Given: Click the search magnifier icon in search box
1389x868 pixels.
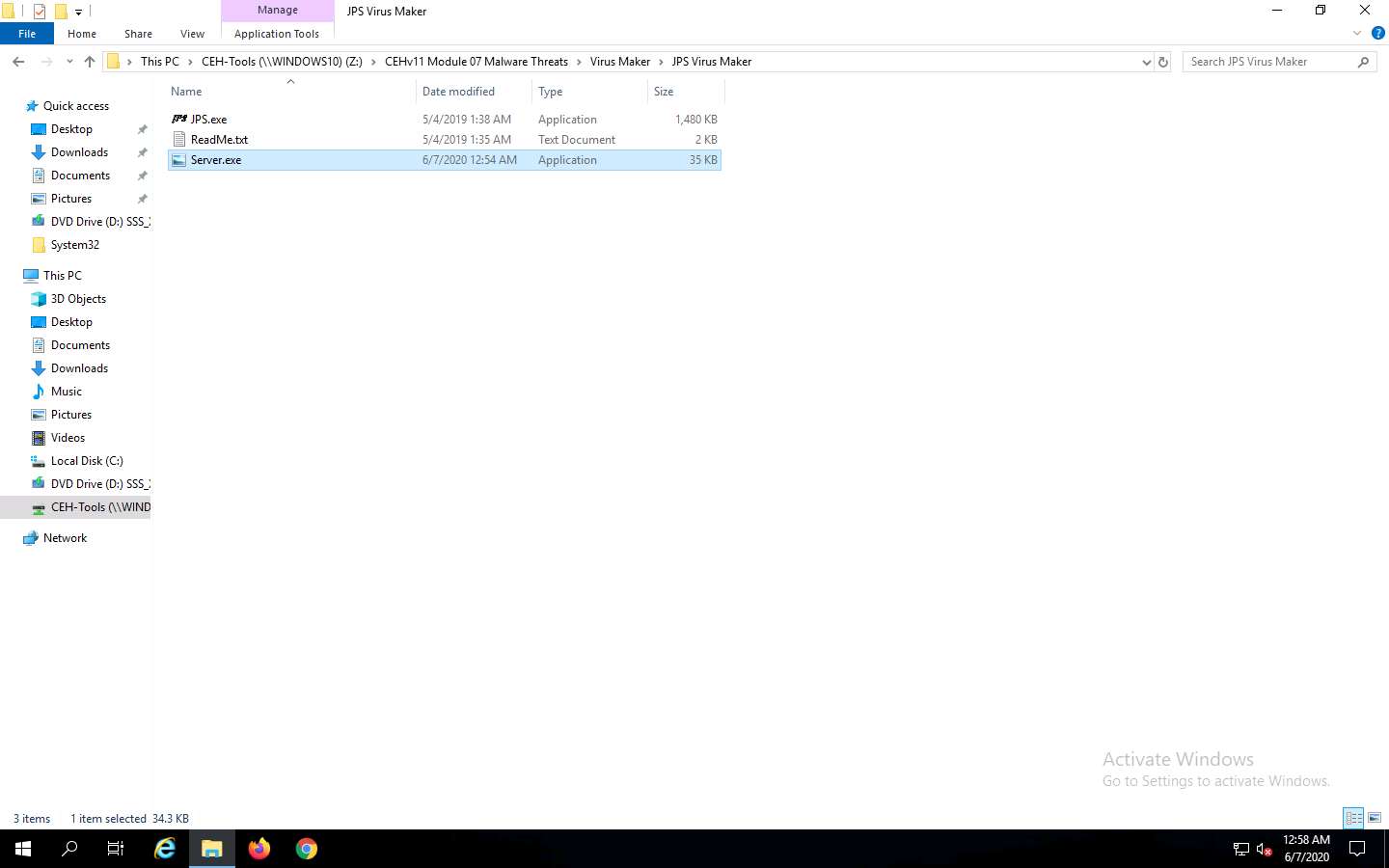Looking at the screenshot, I should pyautogui.click(x=1363, y=62).
